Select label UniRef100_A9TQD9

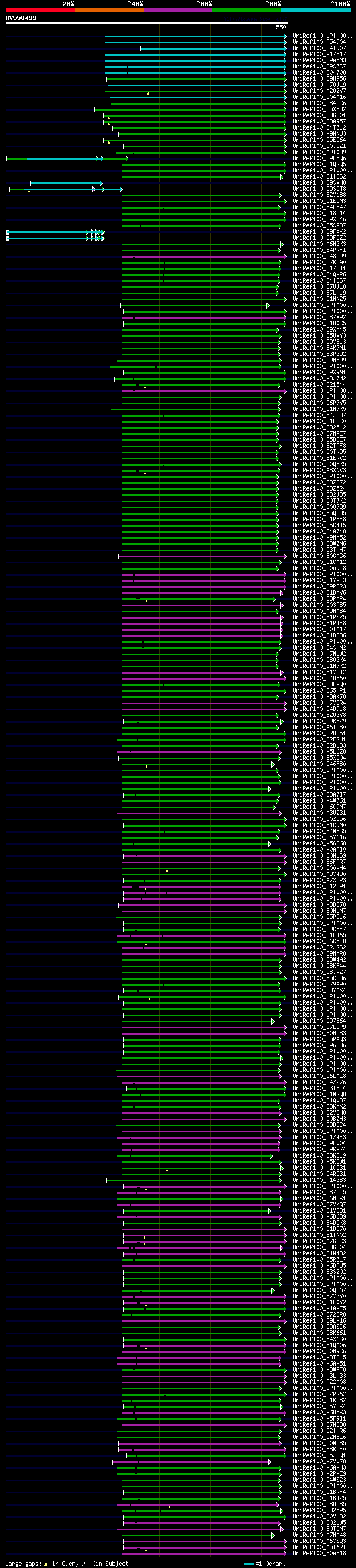(x=319, y=152)
